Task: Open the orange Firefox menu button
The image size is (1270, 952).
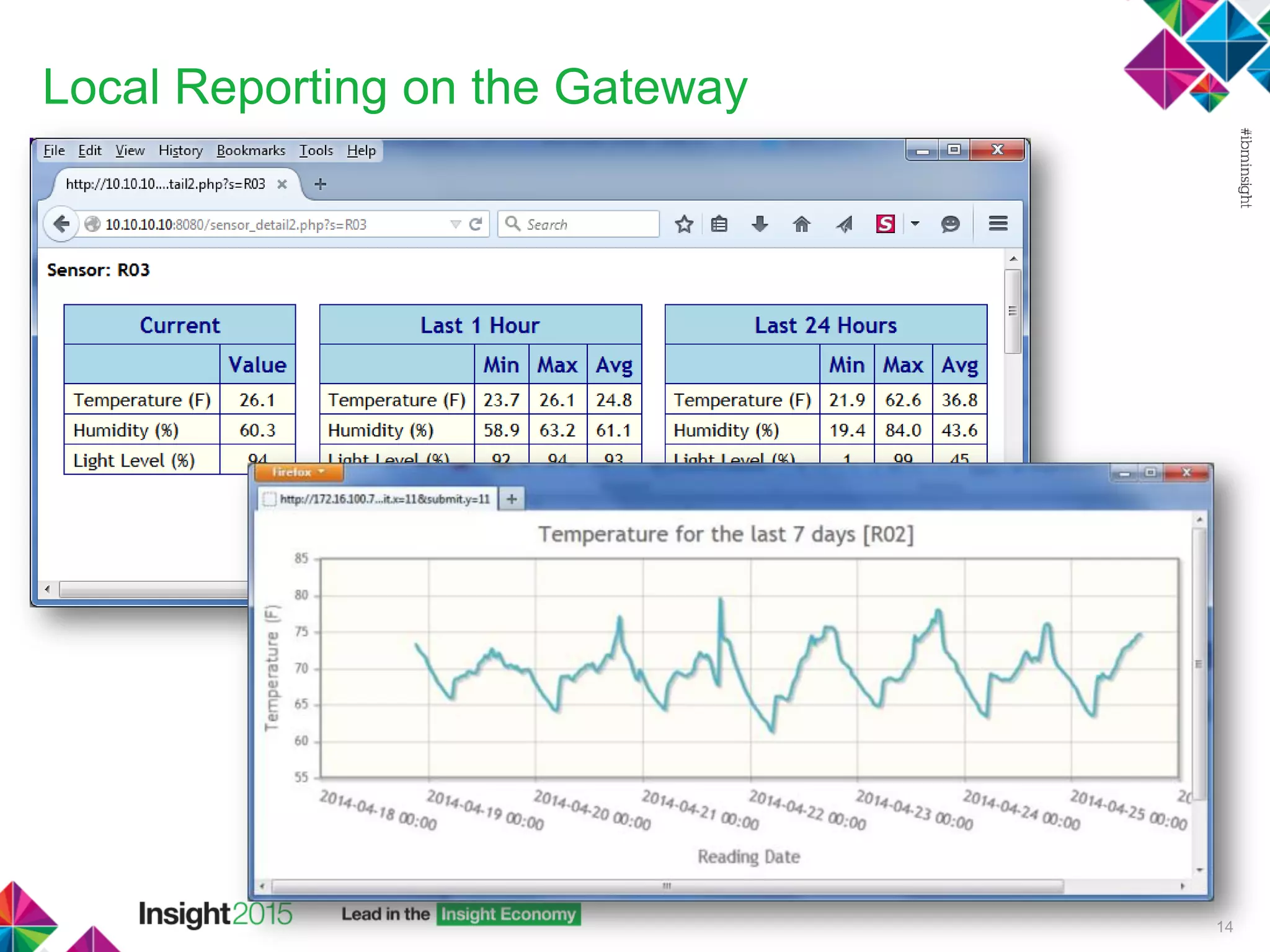Action: (298, 472)
